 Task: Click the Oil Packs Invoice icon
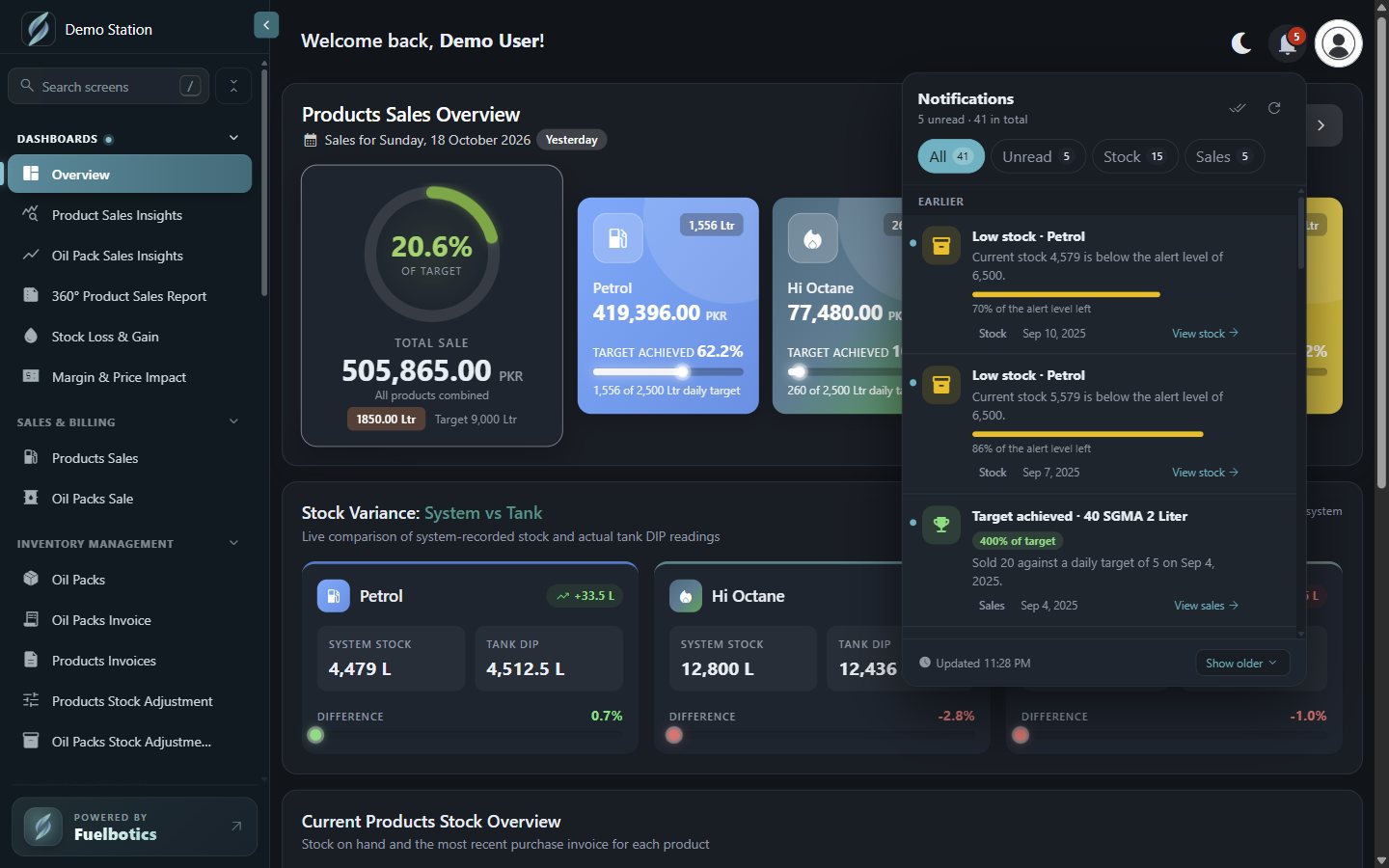31,619
